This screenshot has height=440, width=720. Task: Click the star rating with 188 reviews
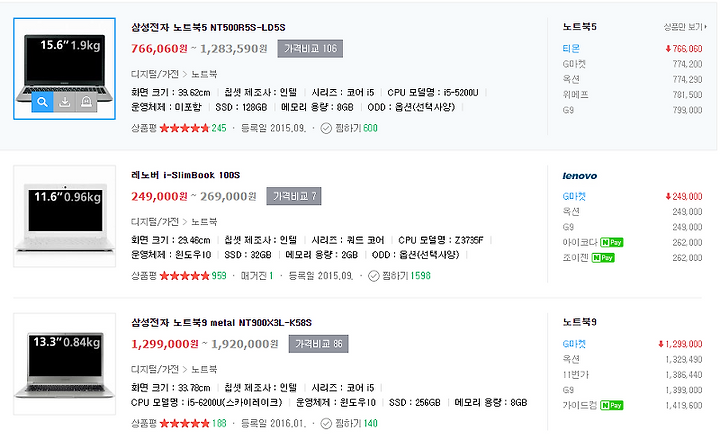[x=185, y=423]
